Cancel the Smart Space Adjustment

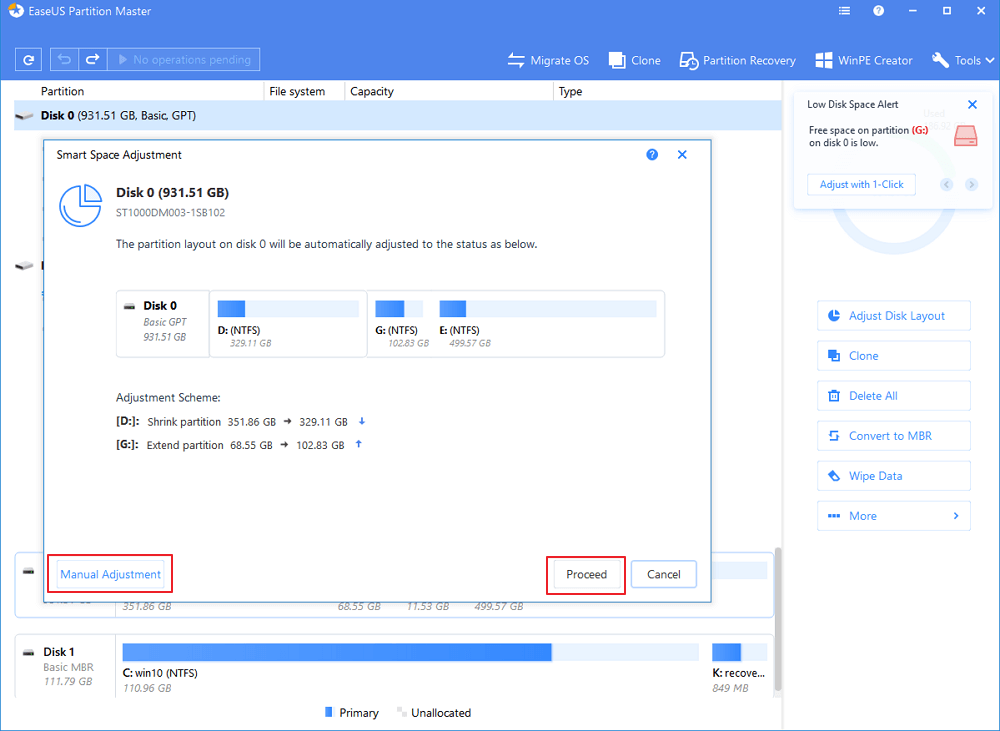[x=663, y=574]
